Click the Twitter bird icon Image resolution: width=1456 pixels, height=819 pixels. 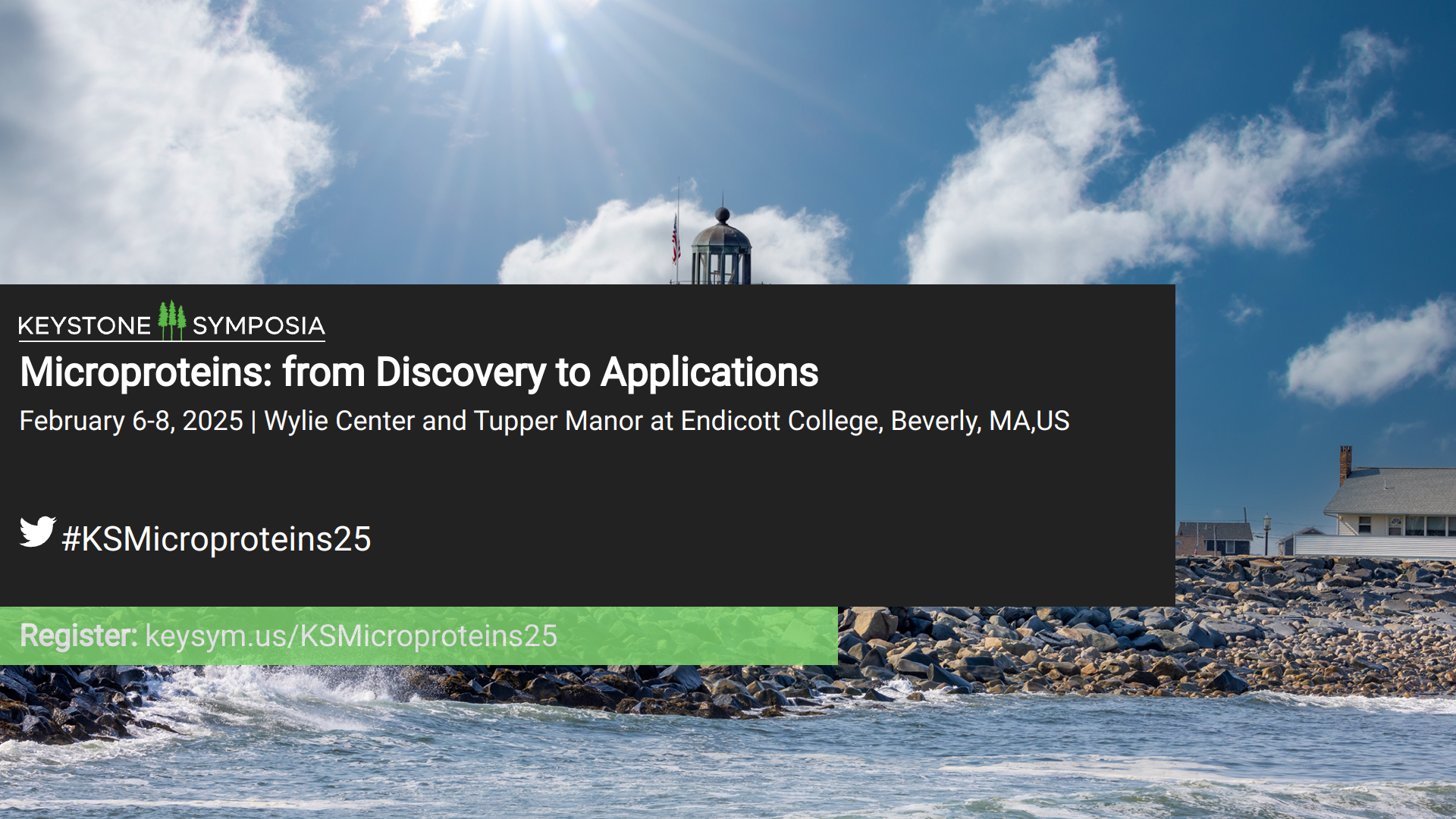click(37, 532)
